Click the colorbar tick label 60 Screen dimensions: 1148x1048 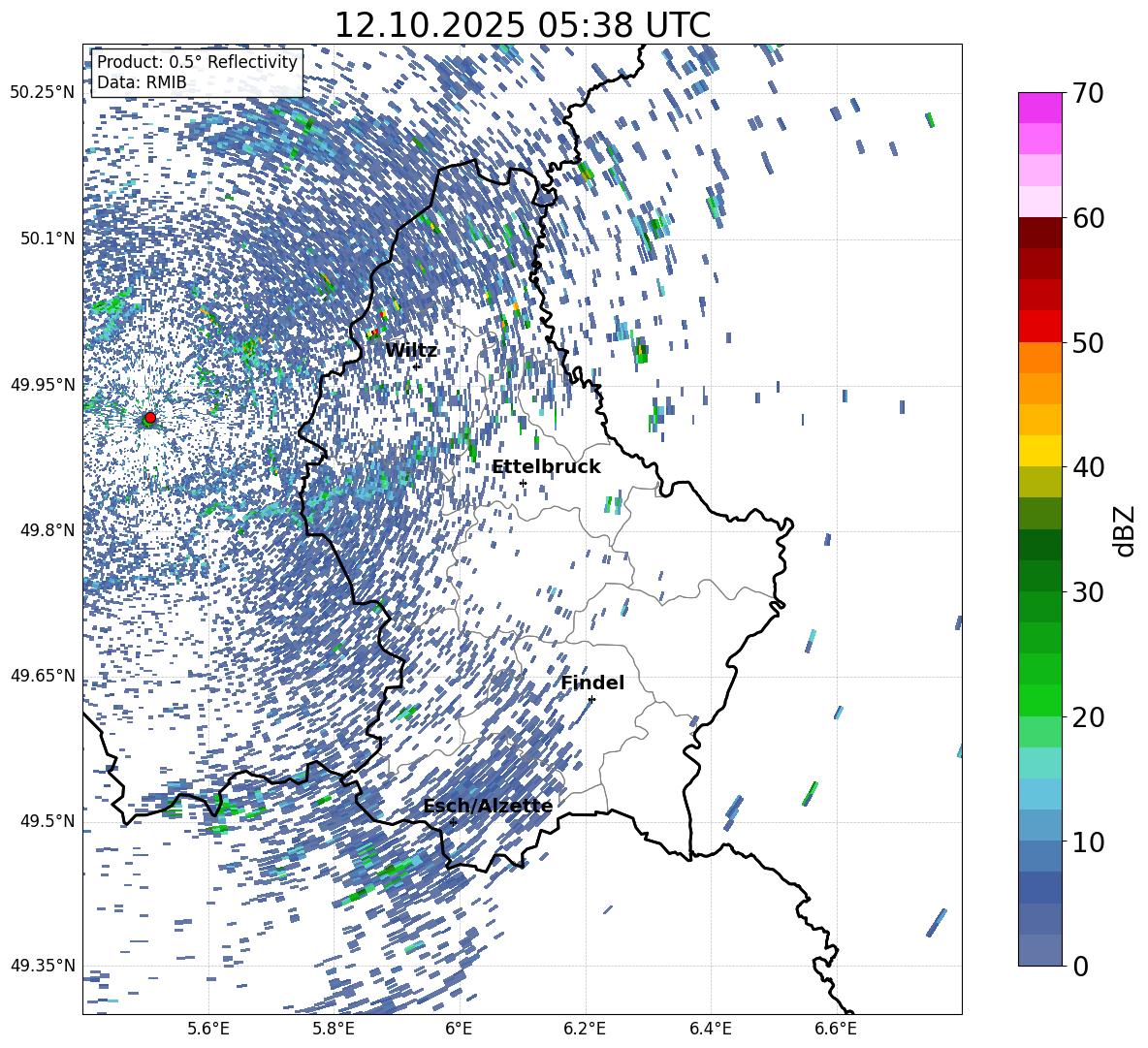(1088, 218)
